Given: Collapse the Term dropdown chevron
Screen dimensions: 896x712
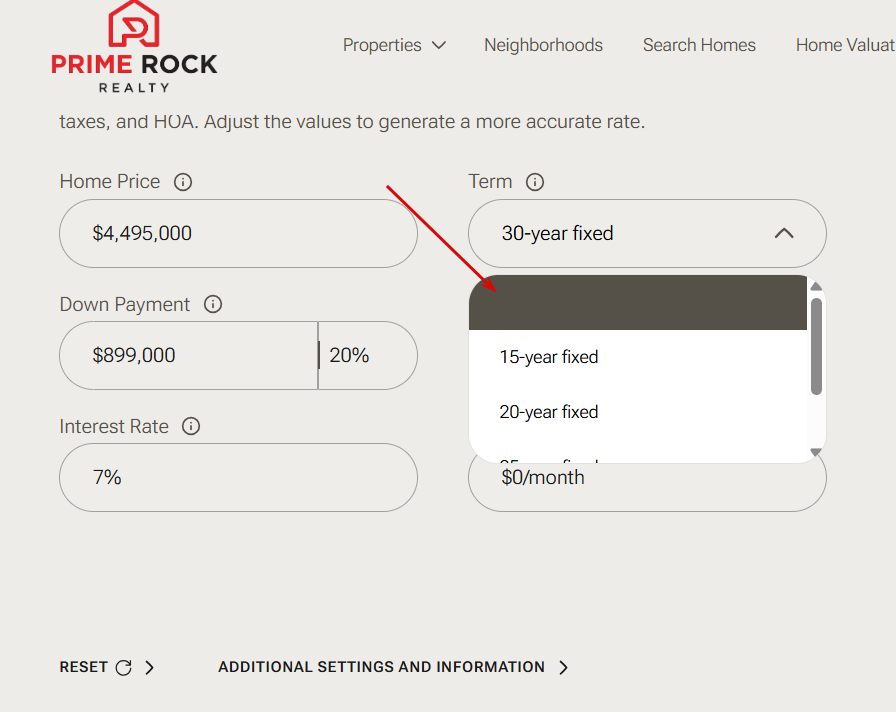Looking at the screenshot, I should click(784, 233).
